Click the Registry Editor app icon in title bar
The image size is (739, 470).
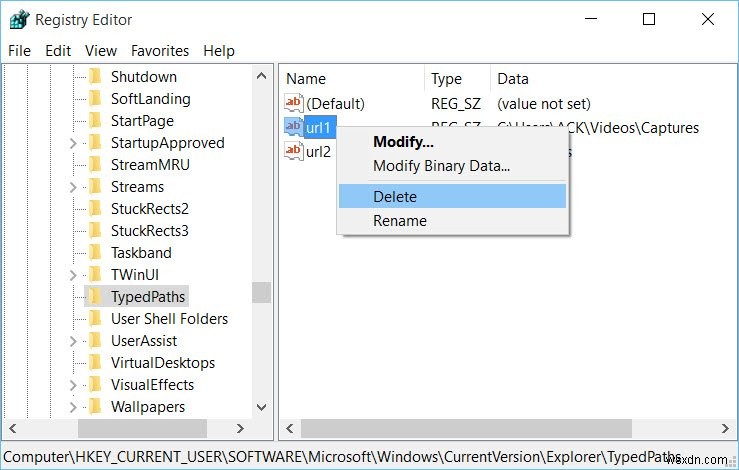coord(19,20)
